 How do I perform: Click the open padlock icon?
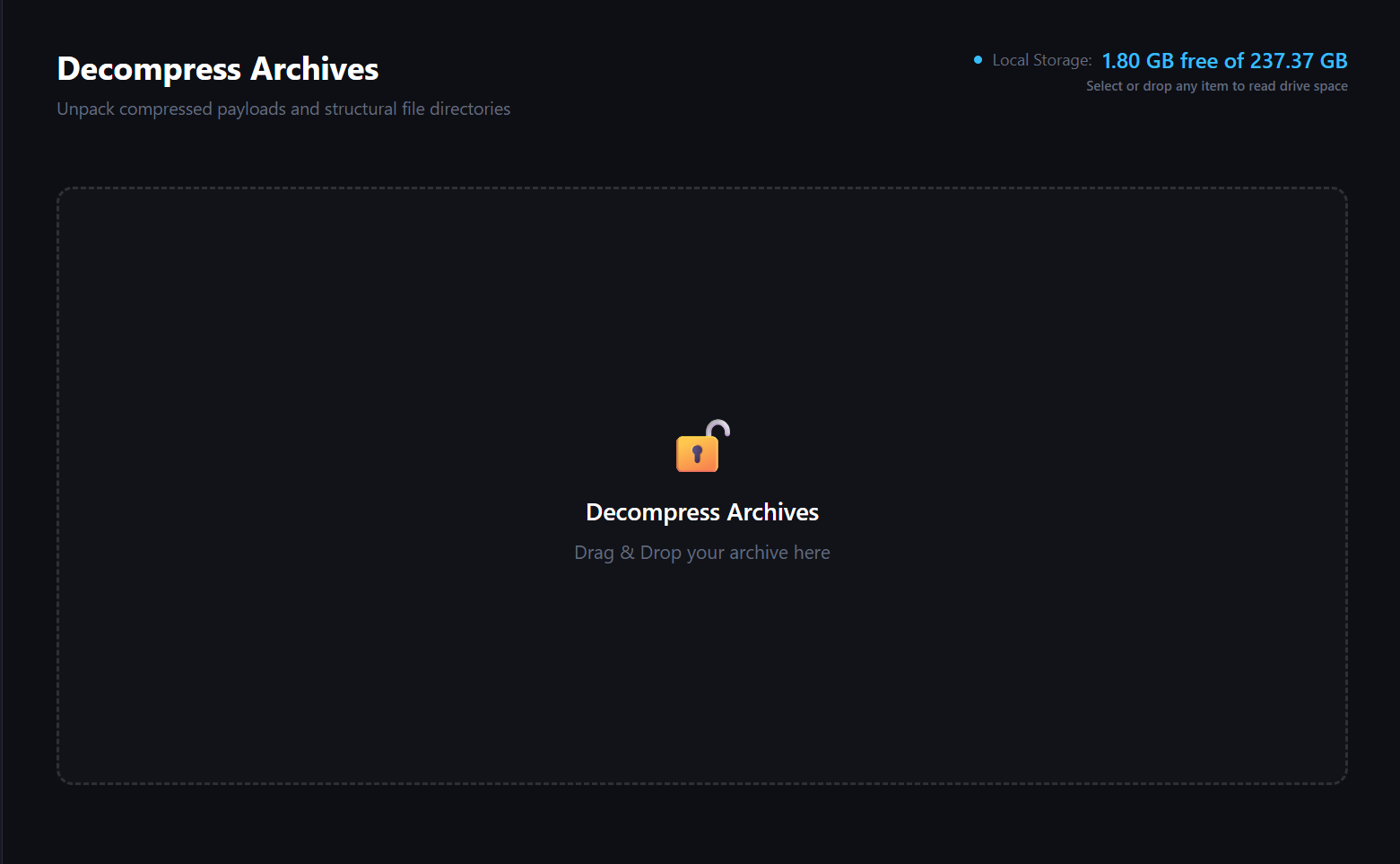(x=702, y=446)
